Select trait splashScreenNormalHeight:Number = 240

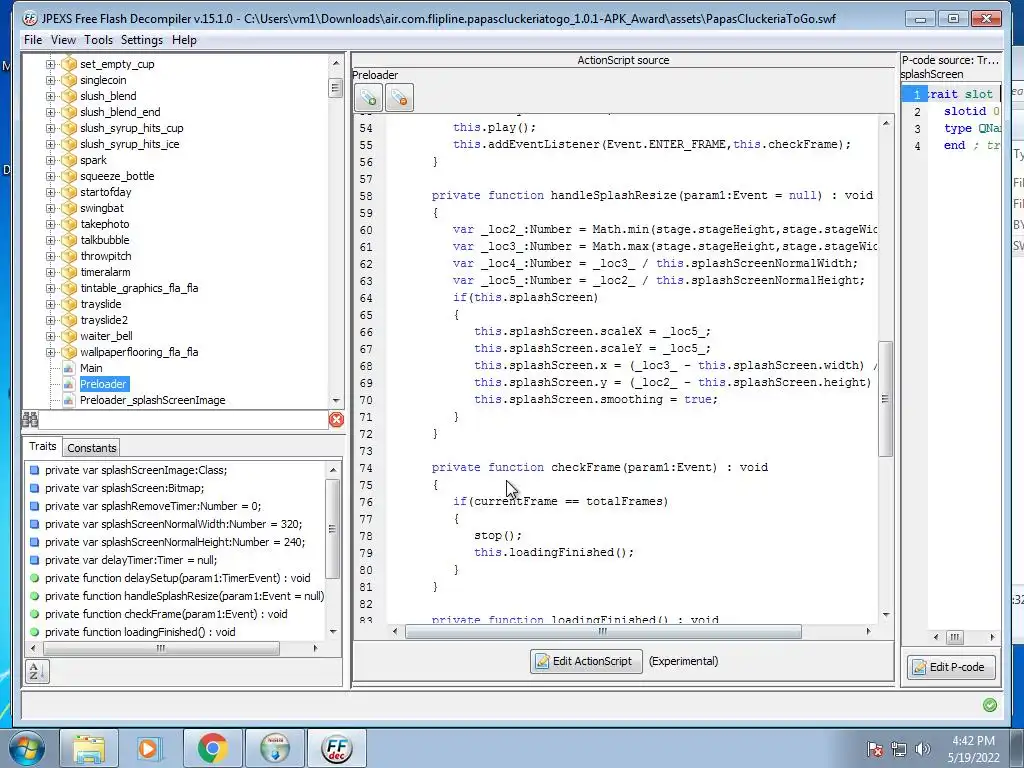pos(175,542)
